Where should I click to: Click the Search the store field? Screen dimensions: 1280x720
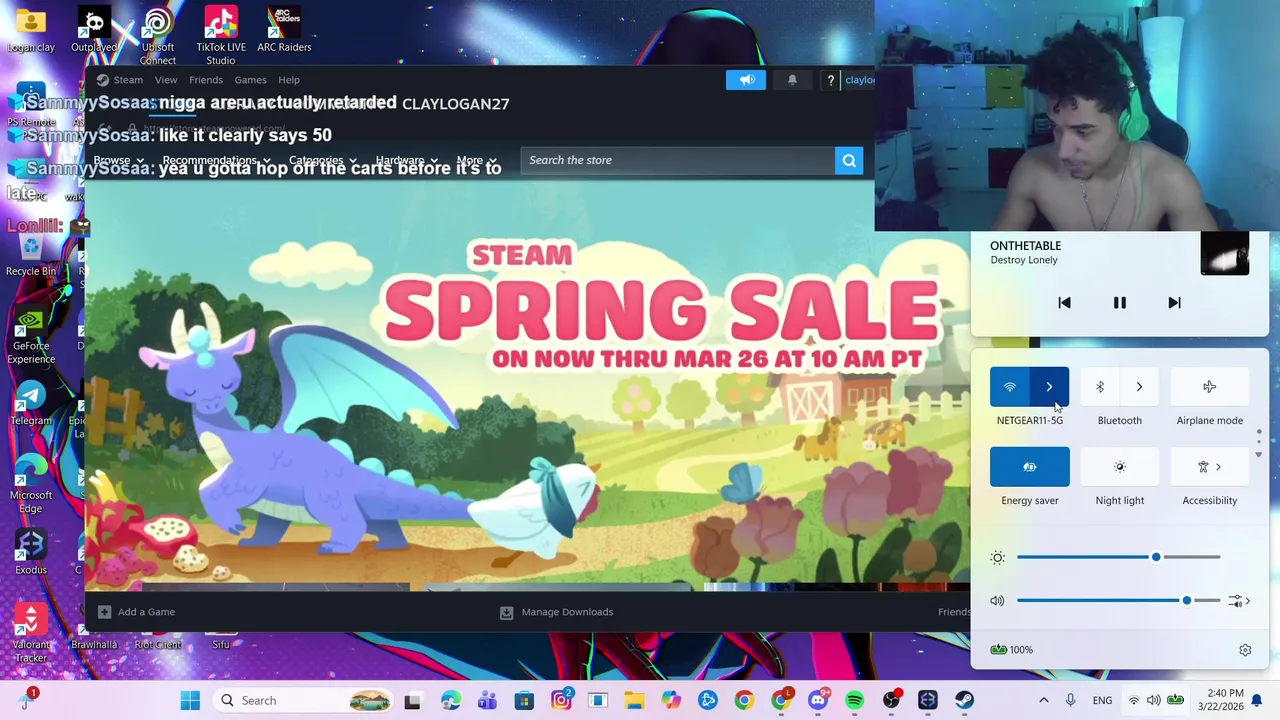click(677, 160)
